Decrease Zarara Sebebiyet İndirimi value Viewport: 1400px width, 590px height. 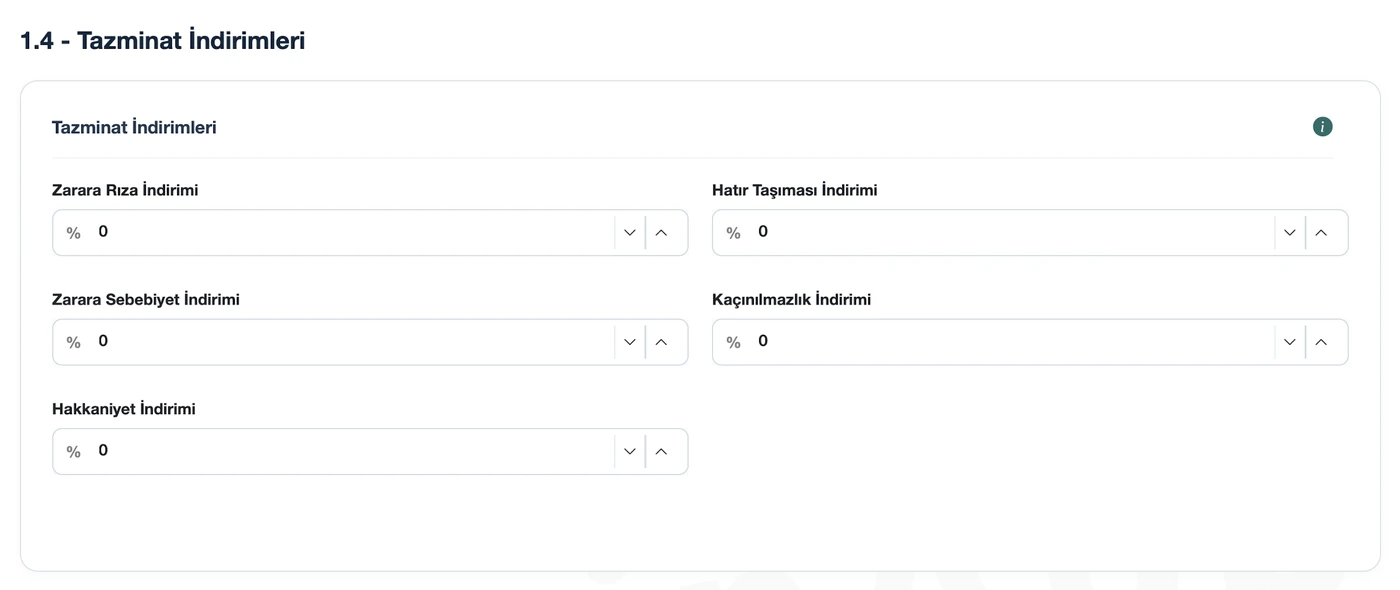pyautogui.click(x=630, y=342)
